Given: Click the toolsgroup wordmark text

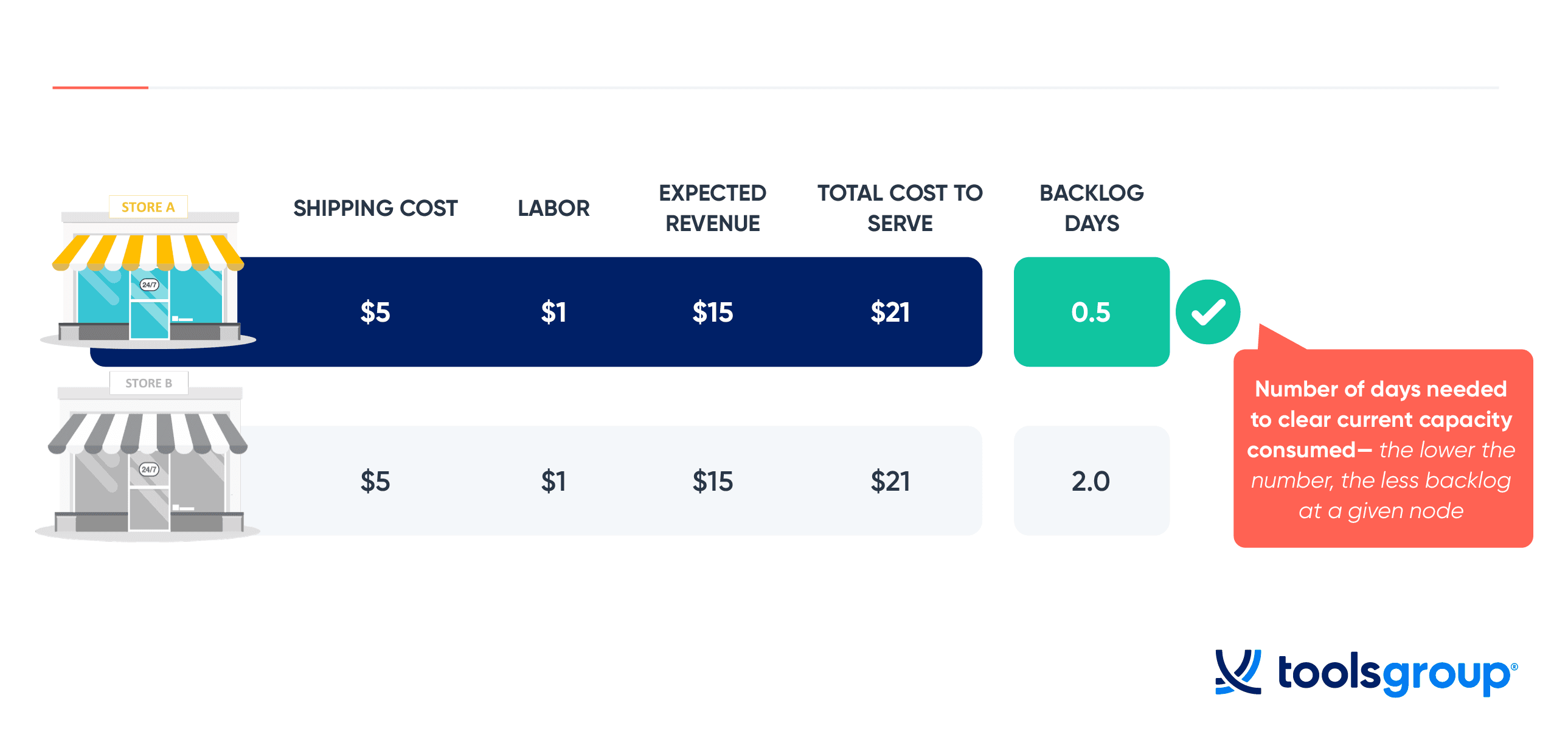Looking at the screenshot, I should tap(1397, 674).
